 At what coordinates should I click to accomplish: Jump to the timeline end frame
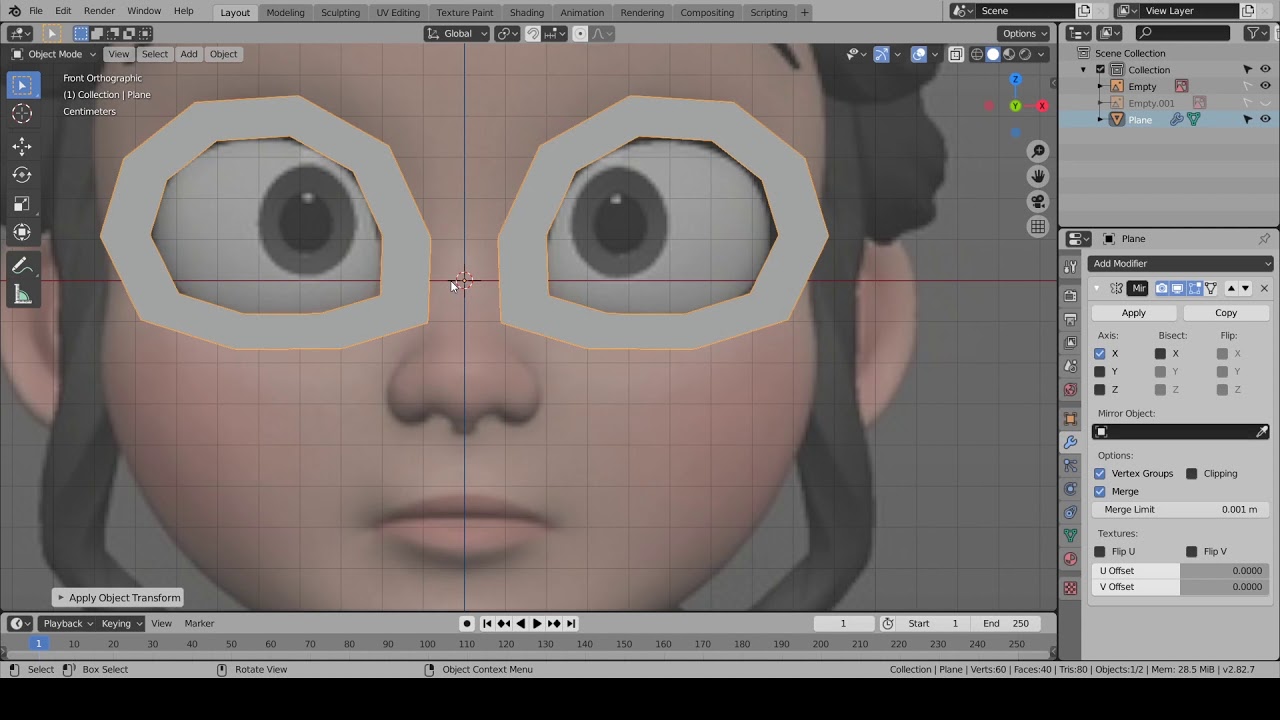(571, 624)
